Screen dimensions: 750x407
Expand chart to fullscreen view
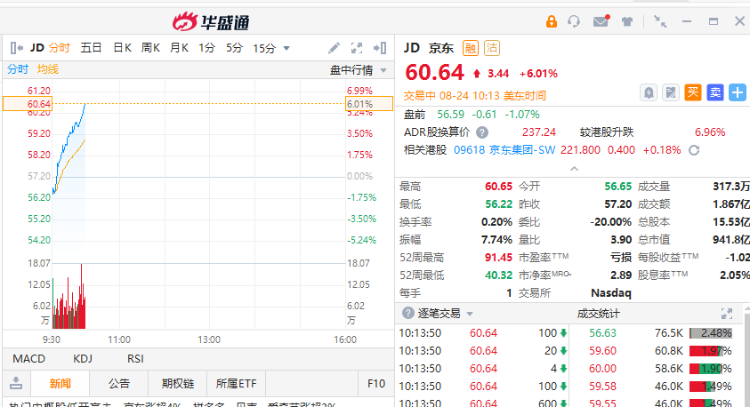pos(357,48)
